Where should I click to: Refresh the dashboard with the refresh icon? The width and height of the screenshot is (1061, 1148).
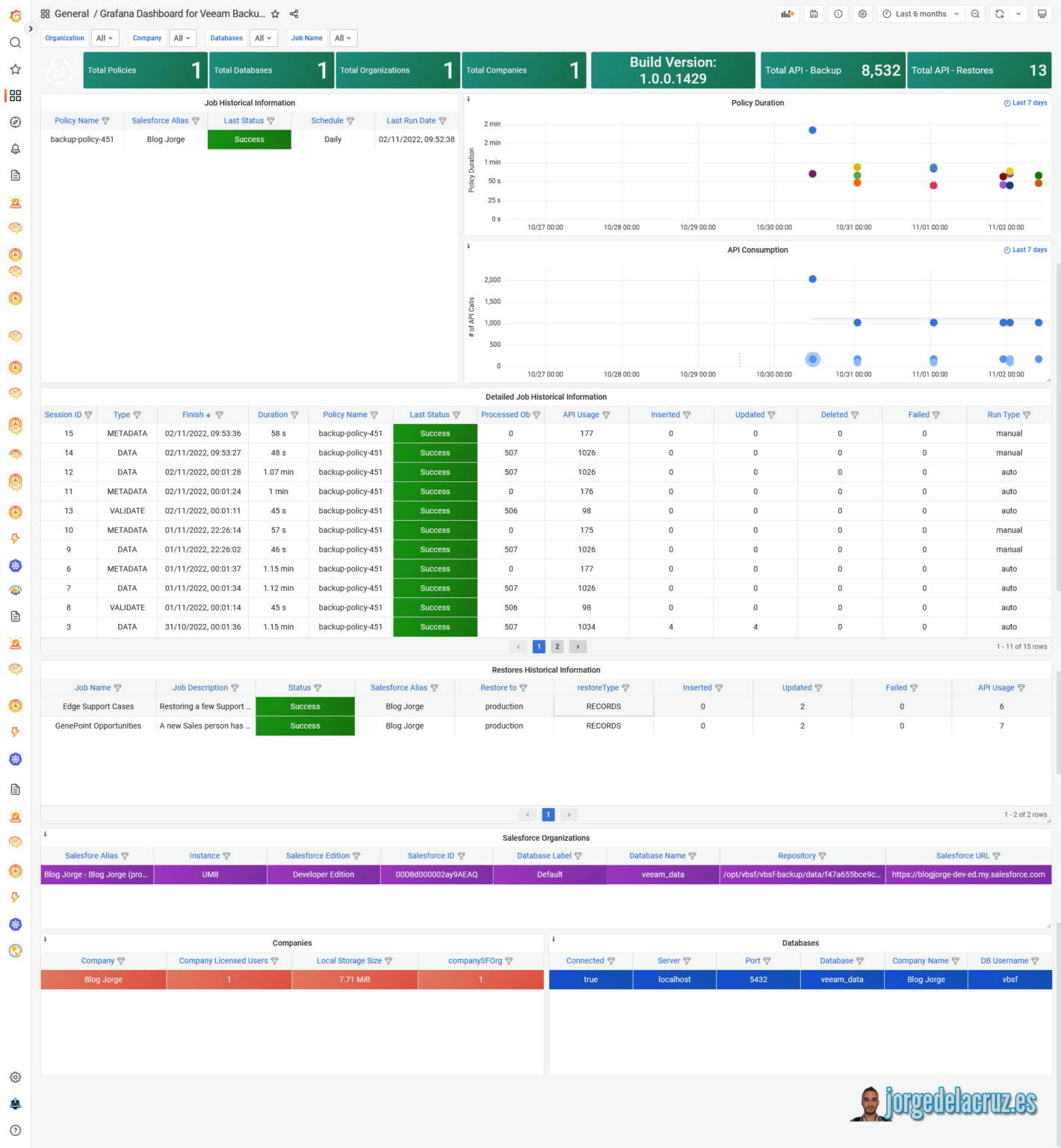pos(1001,13)
